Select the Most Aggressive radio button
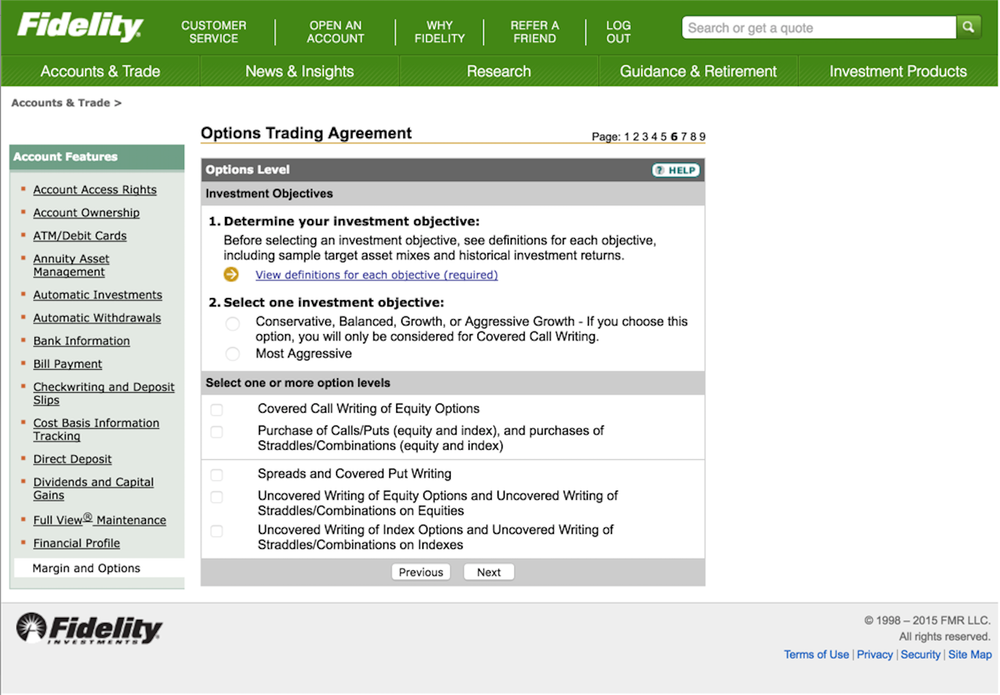 [x=233, y=353]
